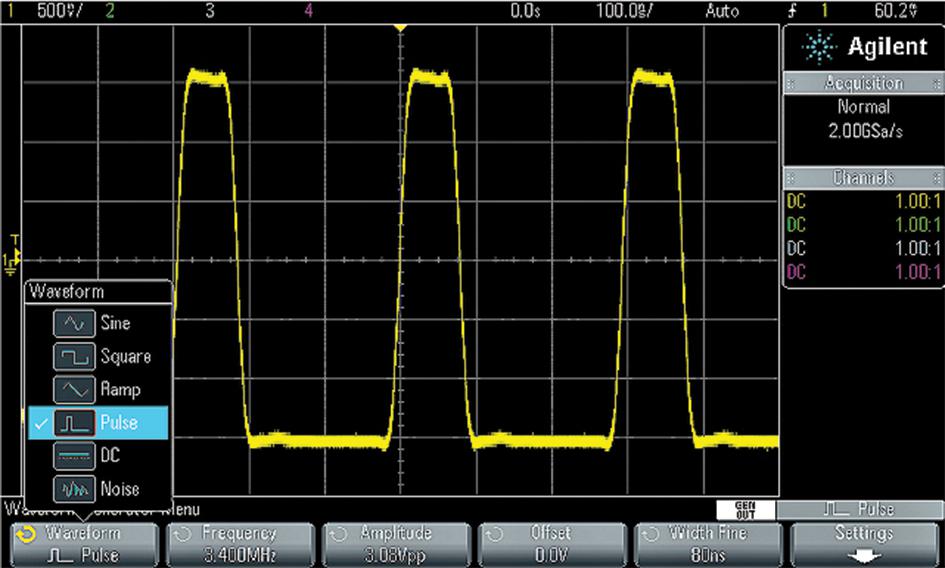Select the Noise waveform icon
This screenshot has width=945, height=568.
tap(74, 489)
